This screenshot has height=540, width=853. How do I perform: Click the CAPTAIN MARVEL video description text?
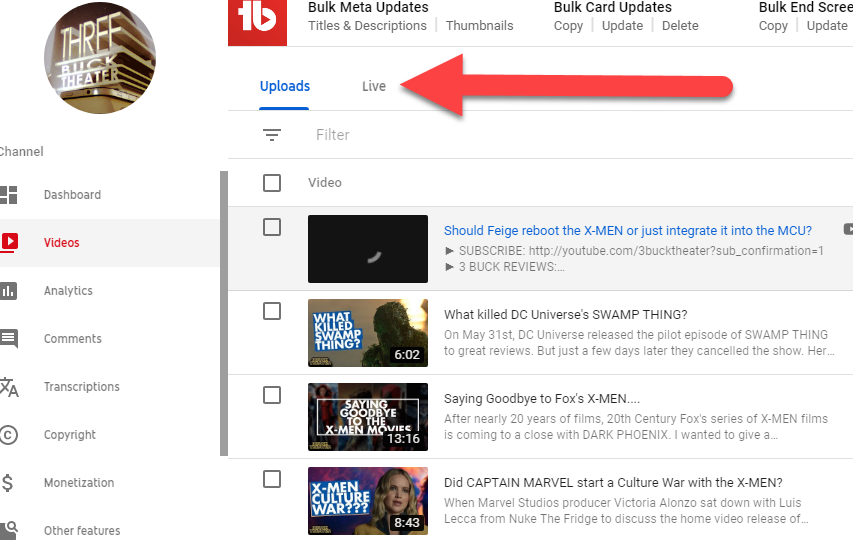pos(626,511)
